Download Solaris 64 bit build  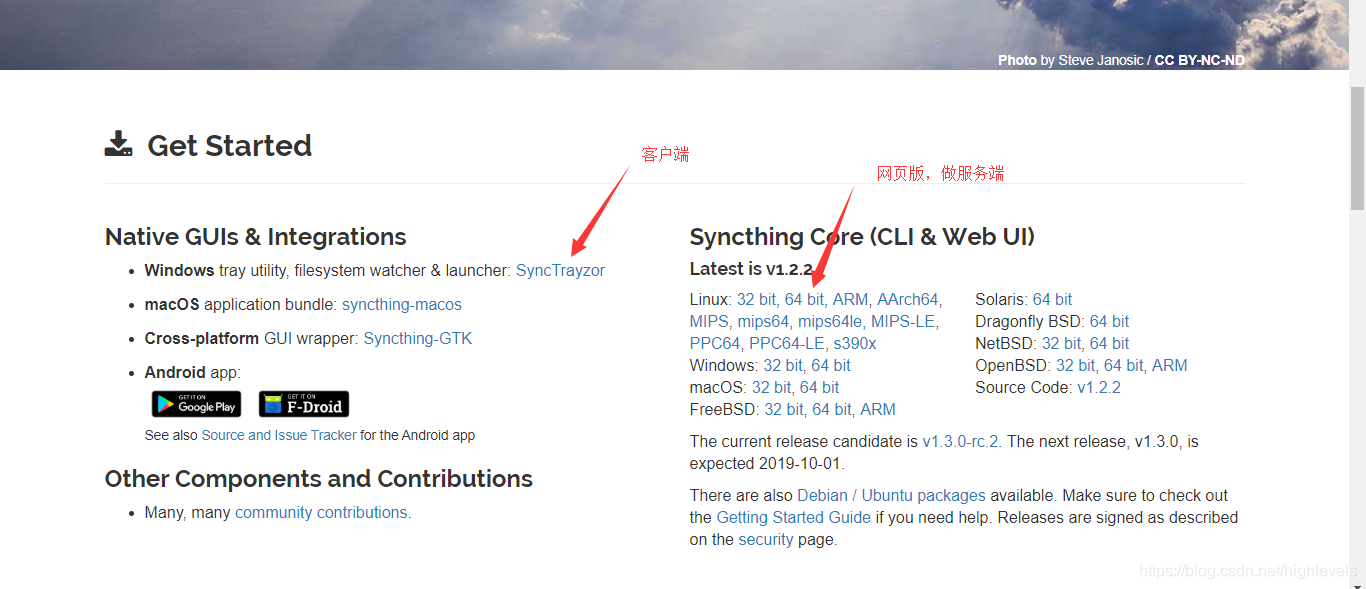point(1052,299)
